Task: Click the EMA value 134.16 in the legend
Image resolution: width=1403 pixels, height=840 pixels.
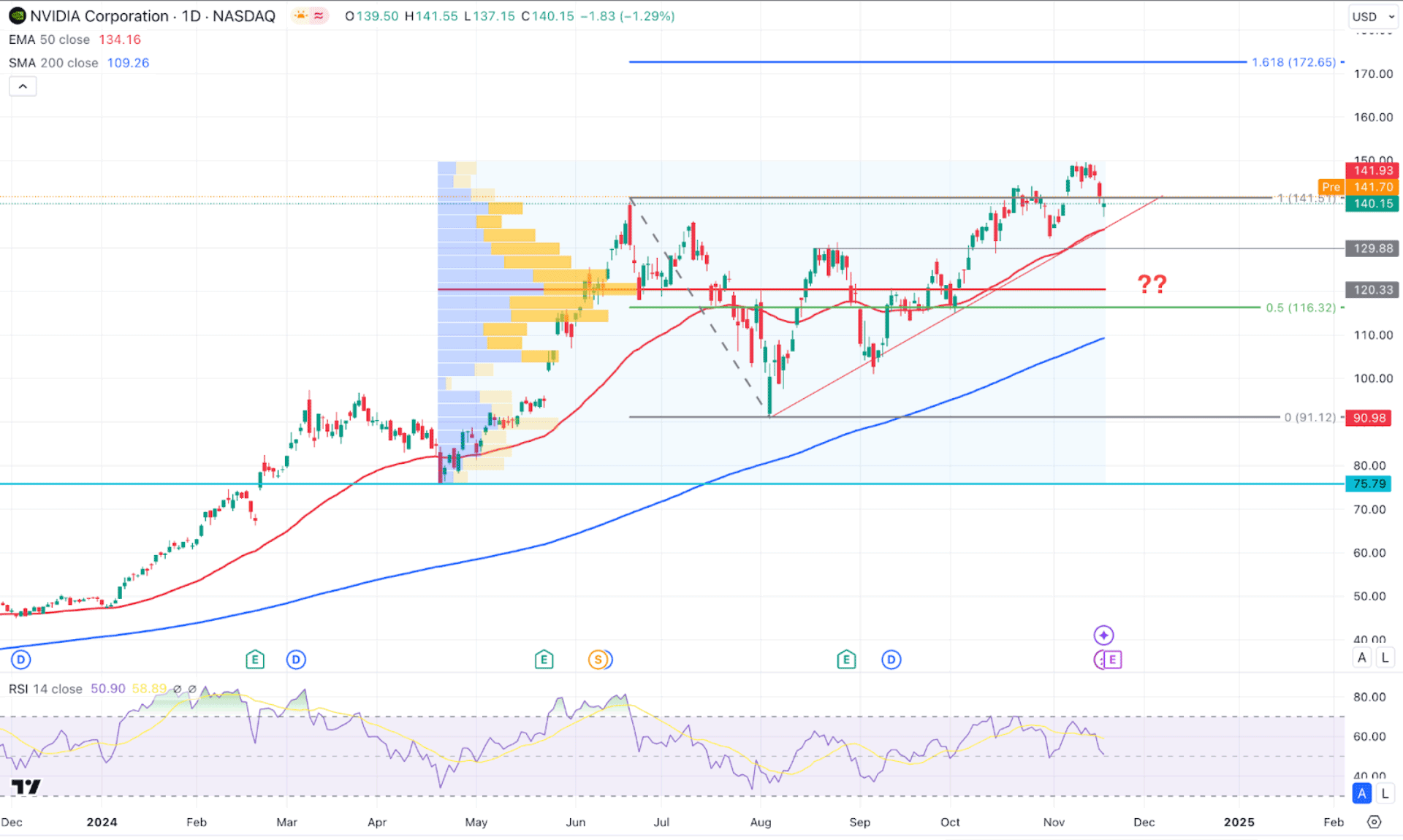Action: click(x=120, y=39)
